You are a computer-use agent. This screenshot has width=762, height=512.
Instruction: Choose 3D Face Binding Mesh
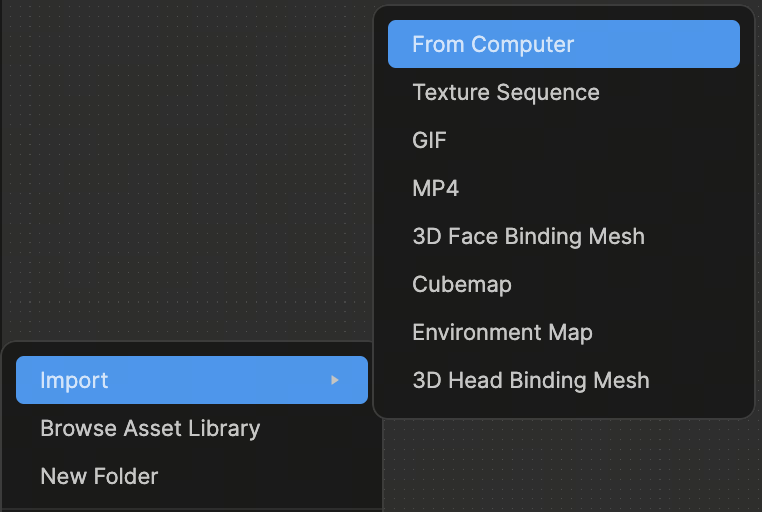pyautogui.click(x=528, y=236)
